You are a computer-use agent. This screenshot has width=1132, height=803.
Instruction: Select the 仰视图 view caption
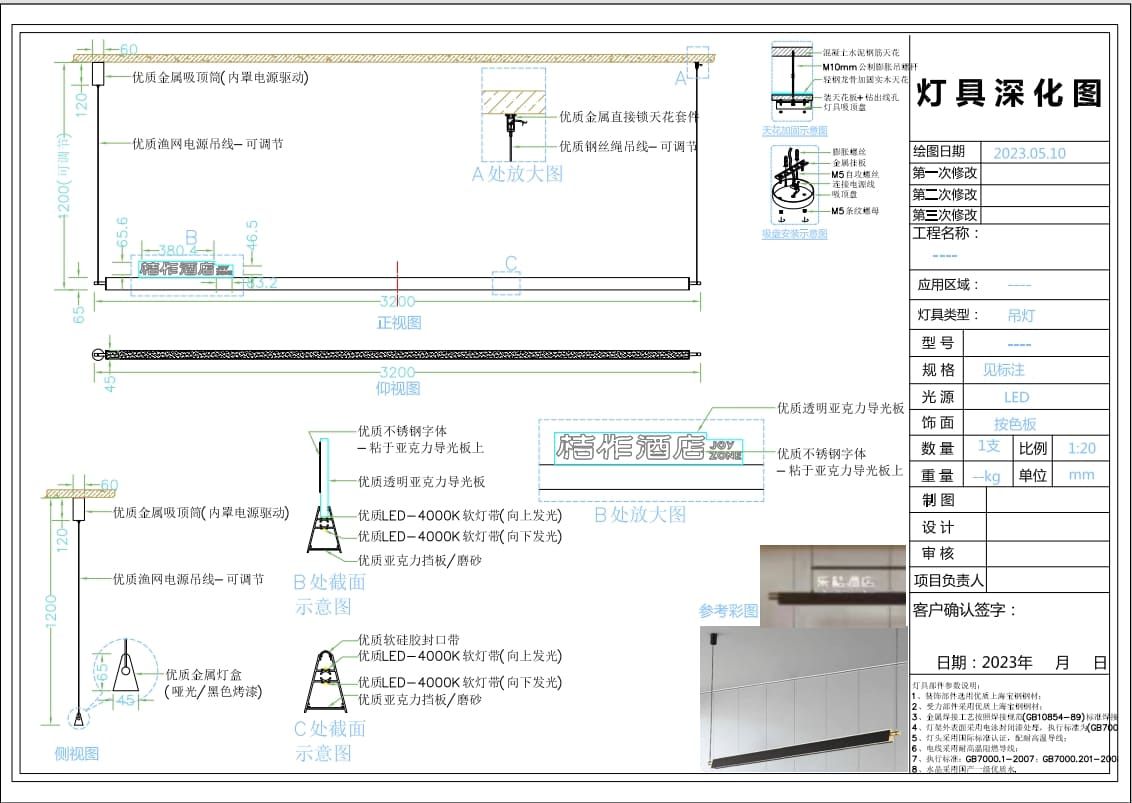click(x=398, y=388)
